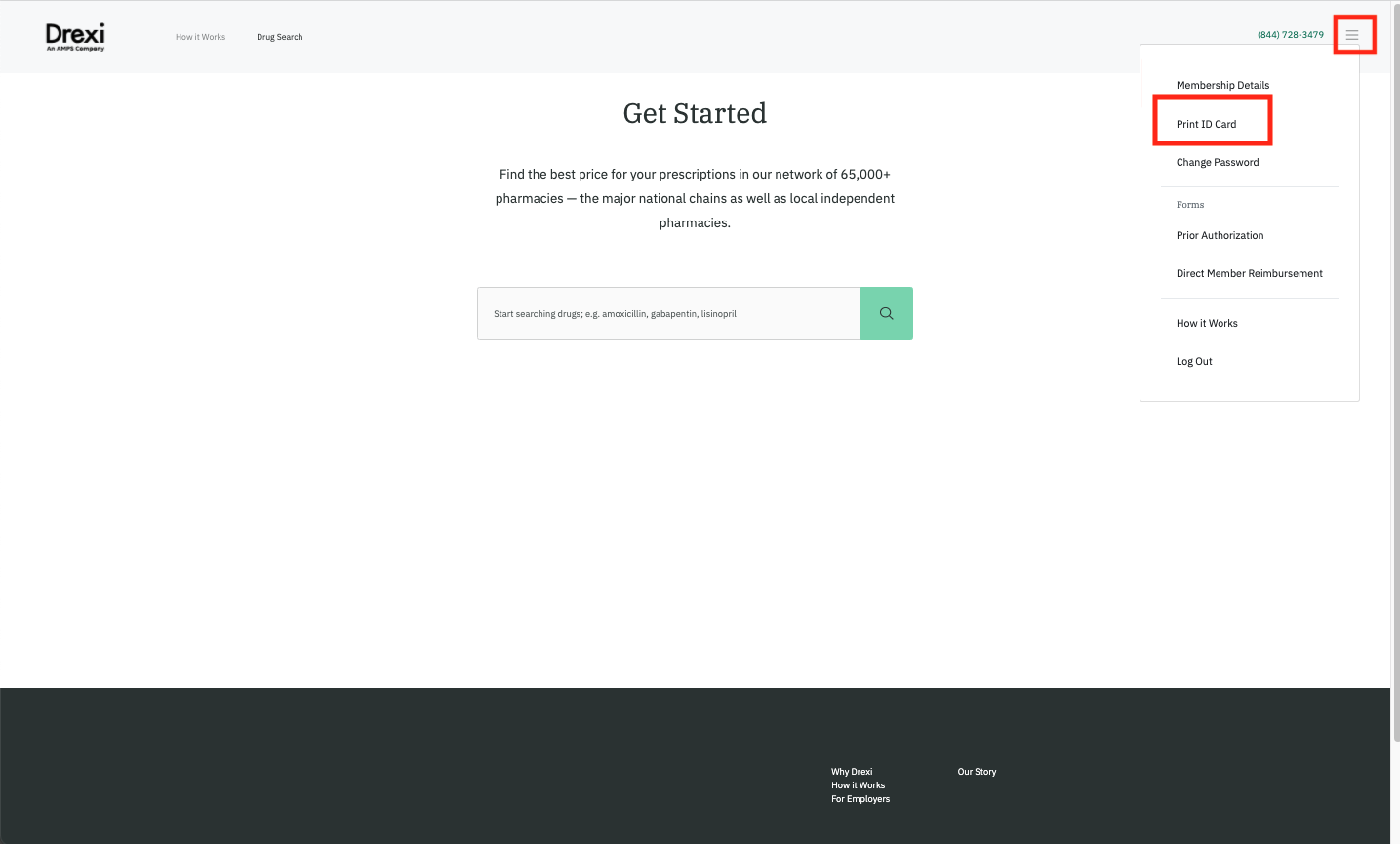The width and height of the screenshot is (1400, 844).
Task: Click How it Works footer link
Action: pyautogui.click(x=858, y=785)
